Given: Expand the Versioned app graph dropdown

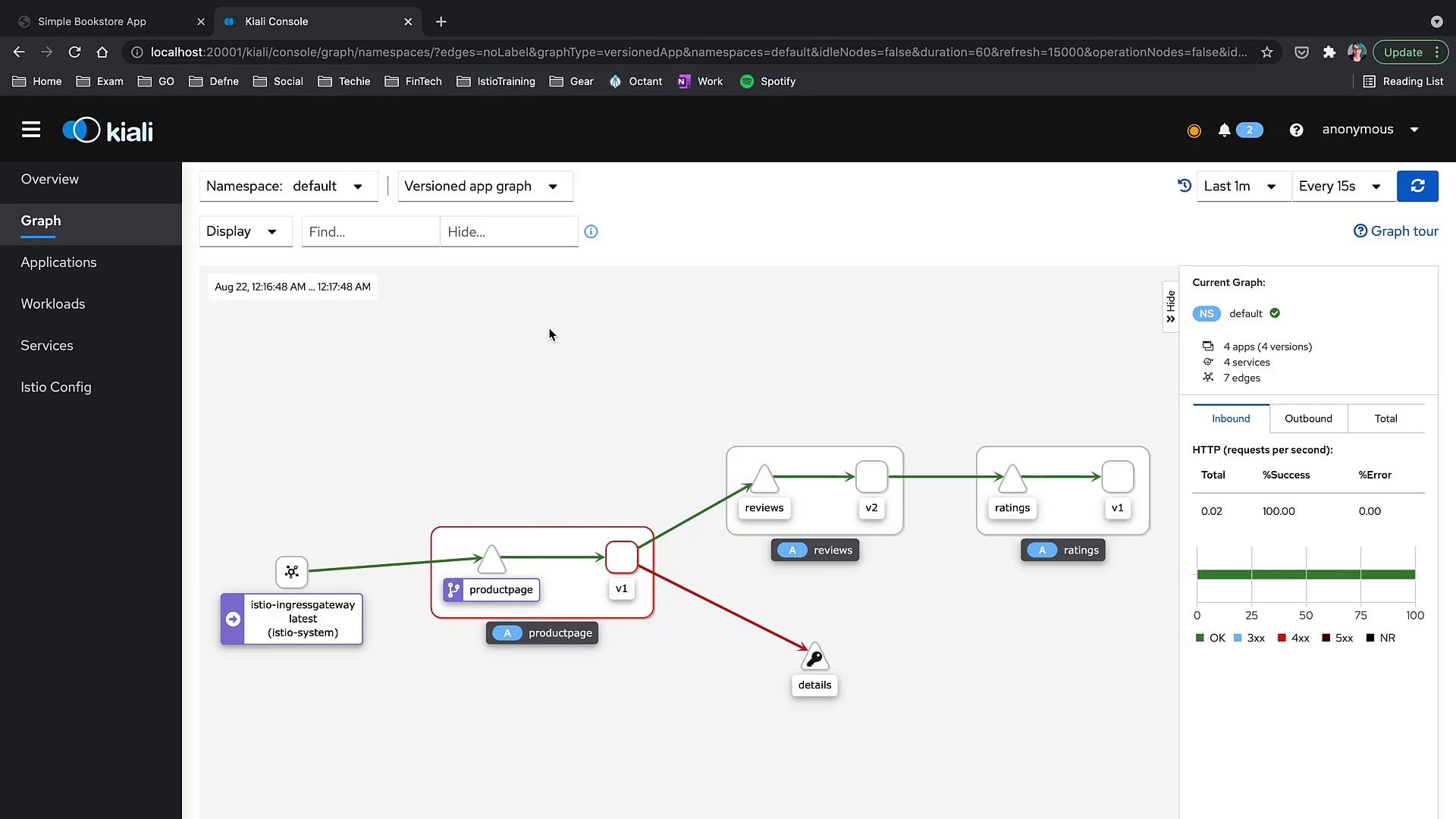Looking at the screenshot, I should [x=485, y=187].
